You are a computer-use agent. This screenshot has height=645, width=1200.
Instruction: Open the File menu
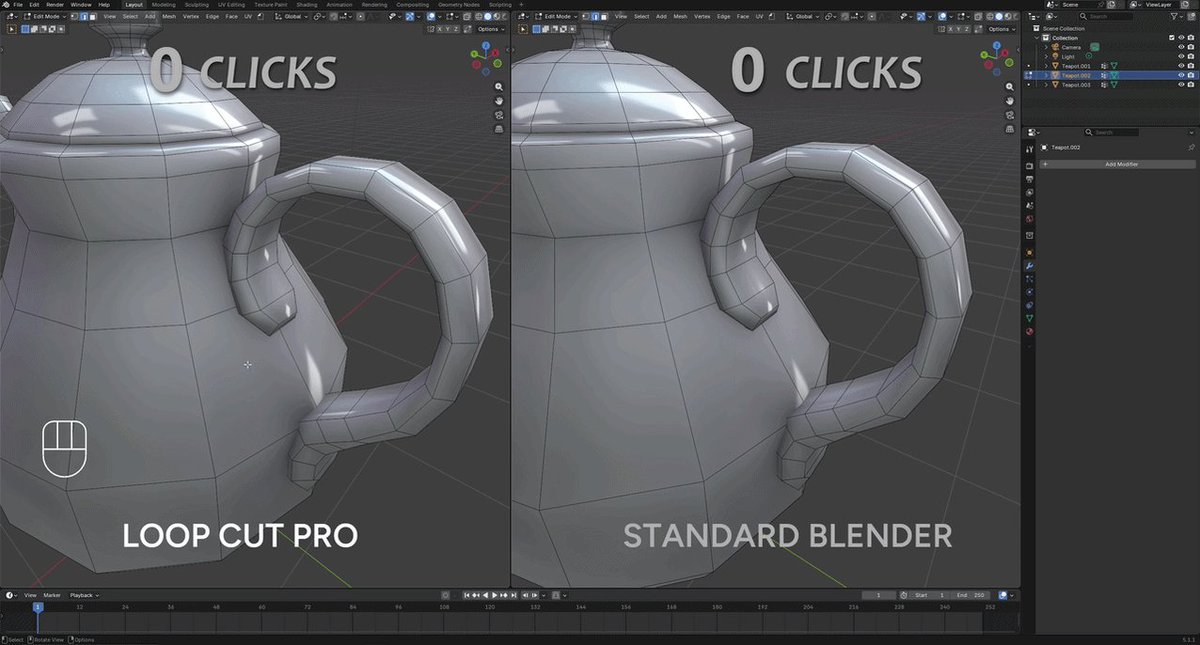[x=18, y=4]
